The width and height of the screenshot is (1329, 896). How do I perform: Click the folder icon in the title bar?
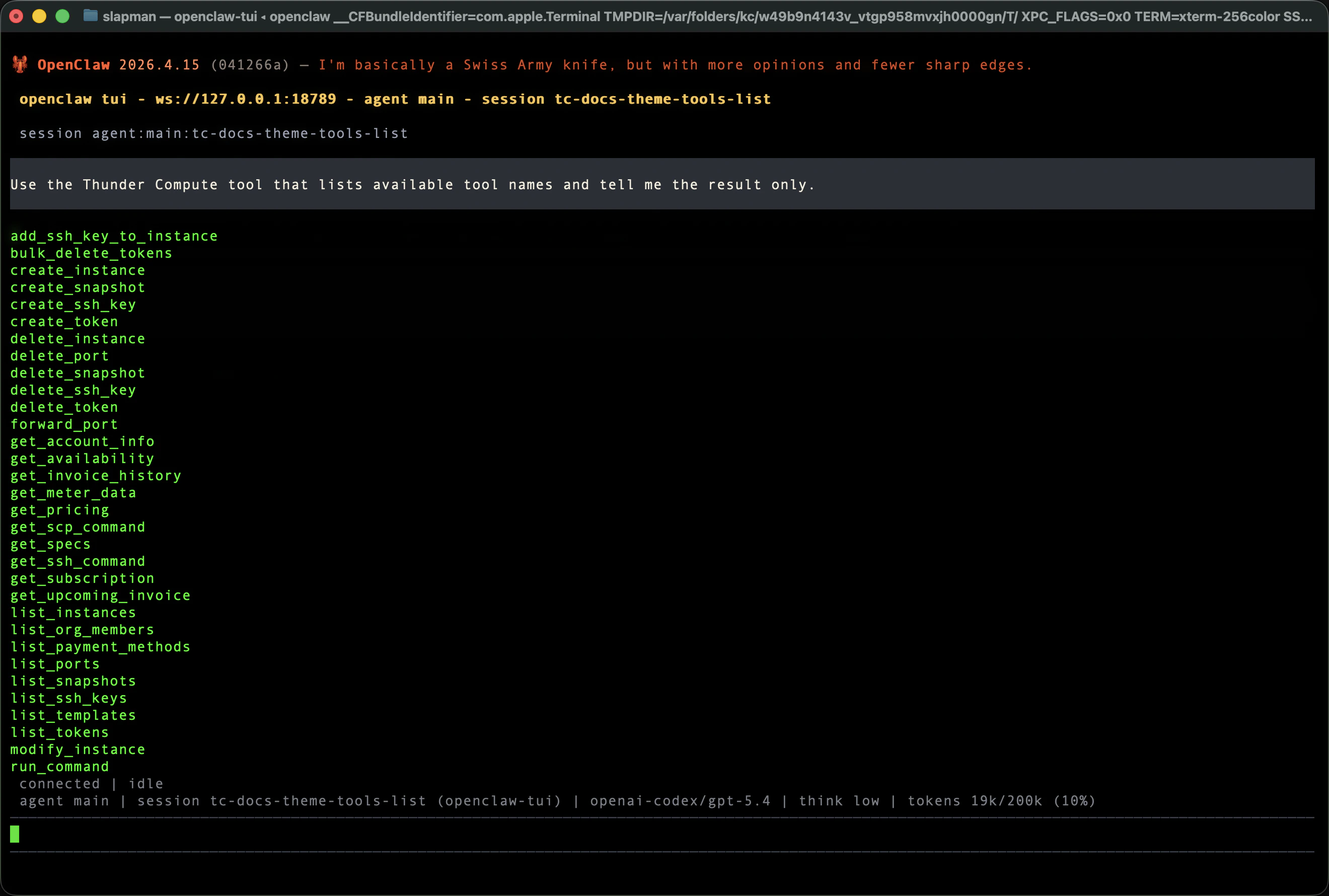90,16
